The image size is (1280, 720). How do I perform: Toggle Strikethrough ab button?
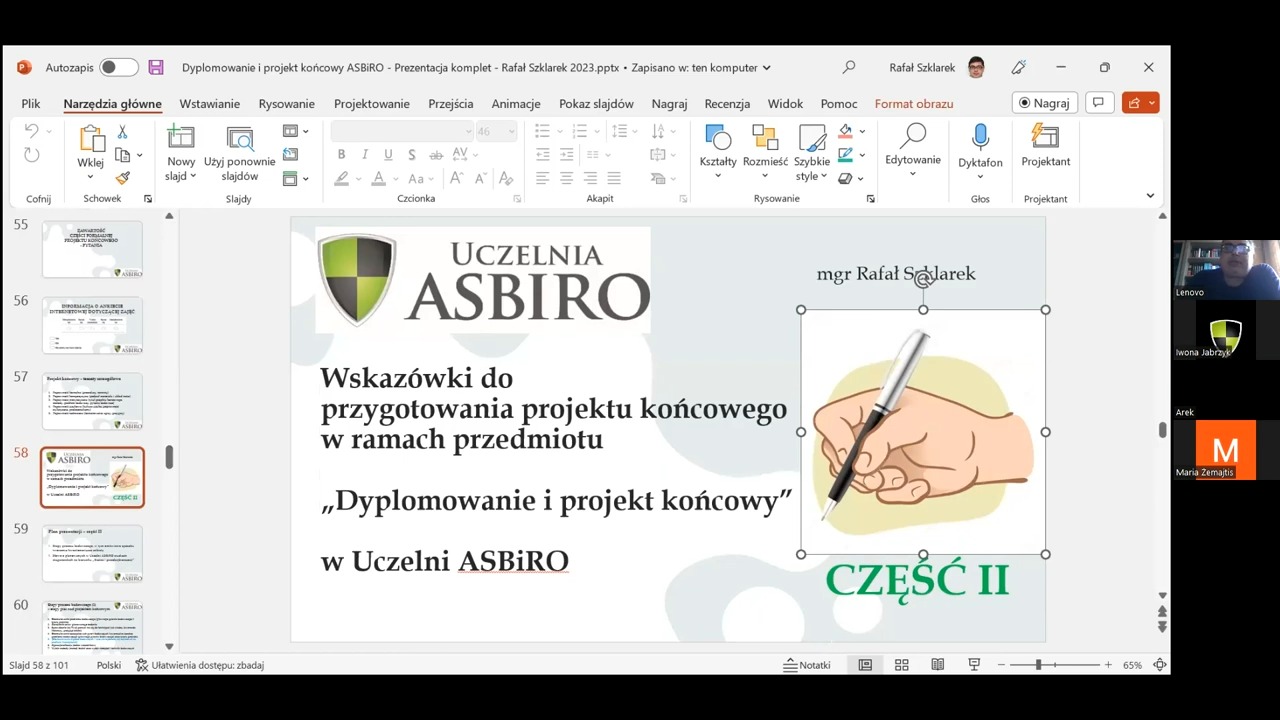[x=435, y=155]
